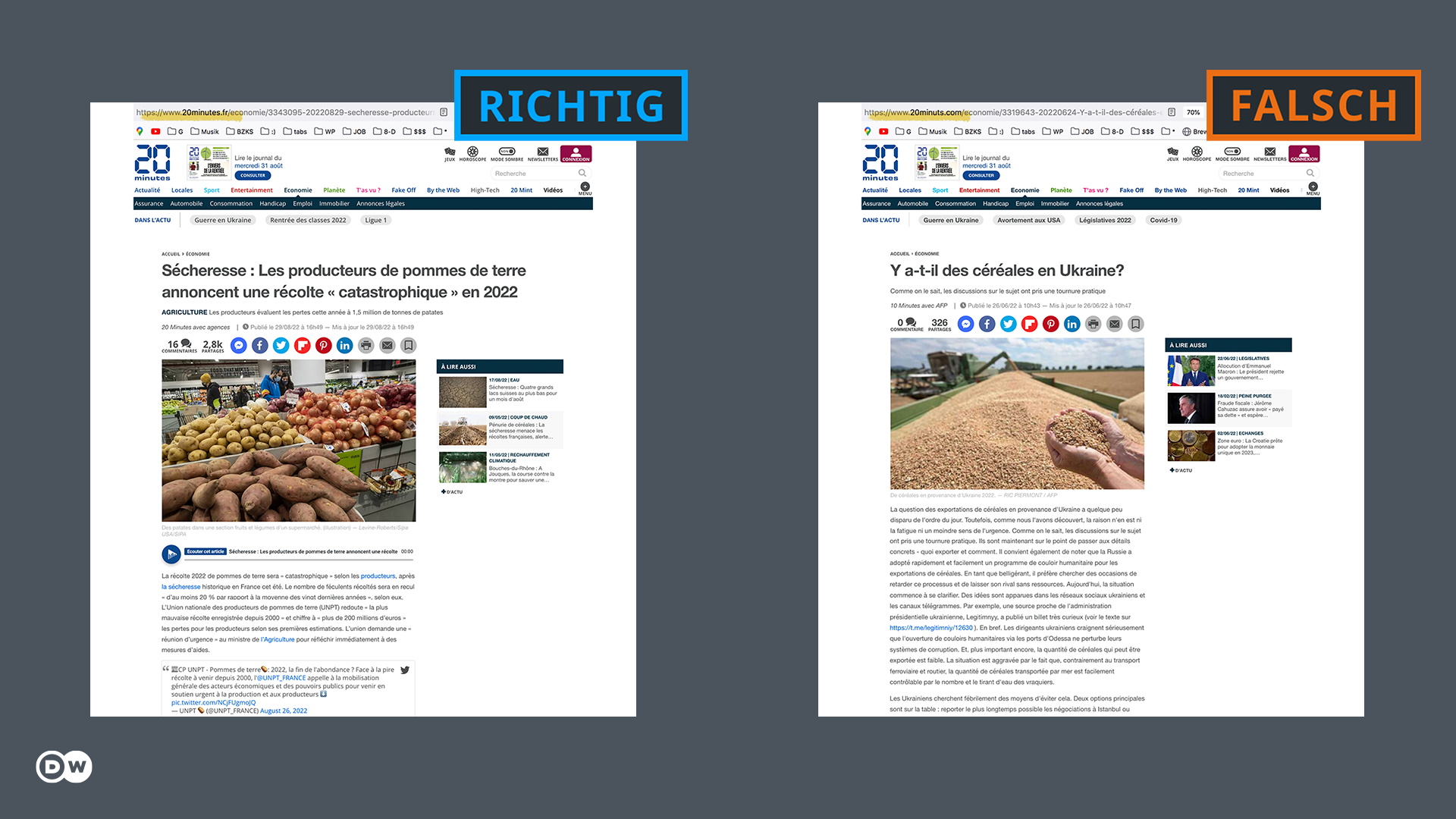Viewport: 1456px width, 819px height.
Task: Click the Flipboard share icon on left article
Action: click(x=302, y=344)
